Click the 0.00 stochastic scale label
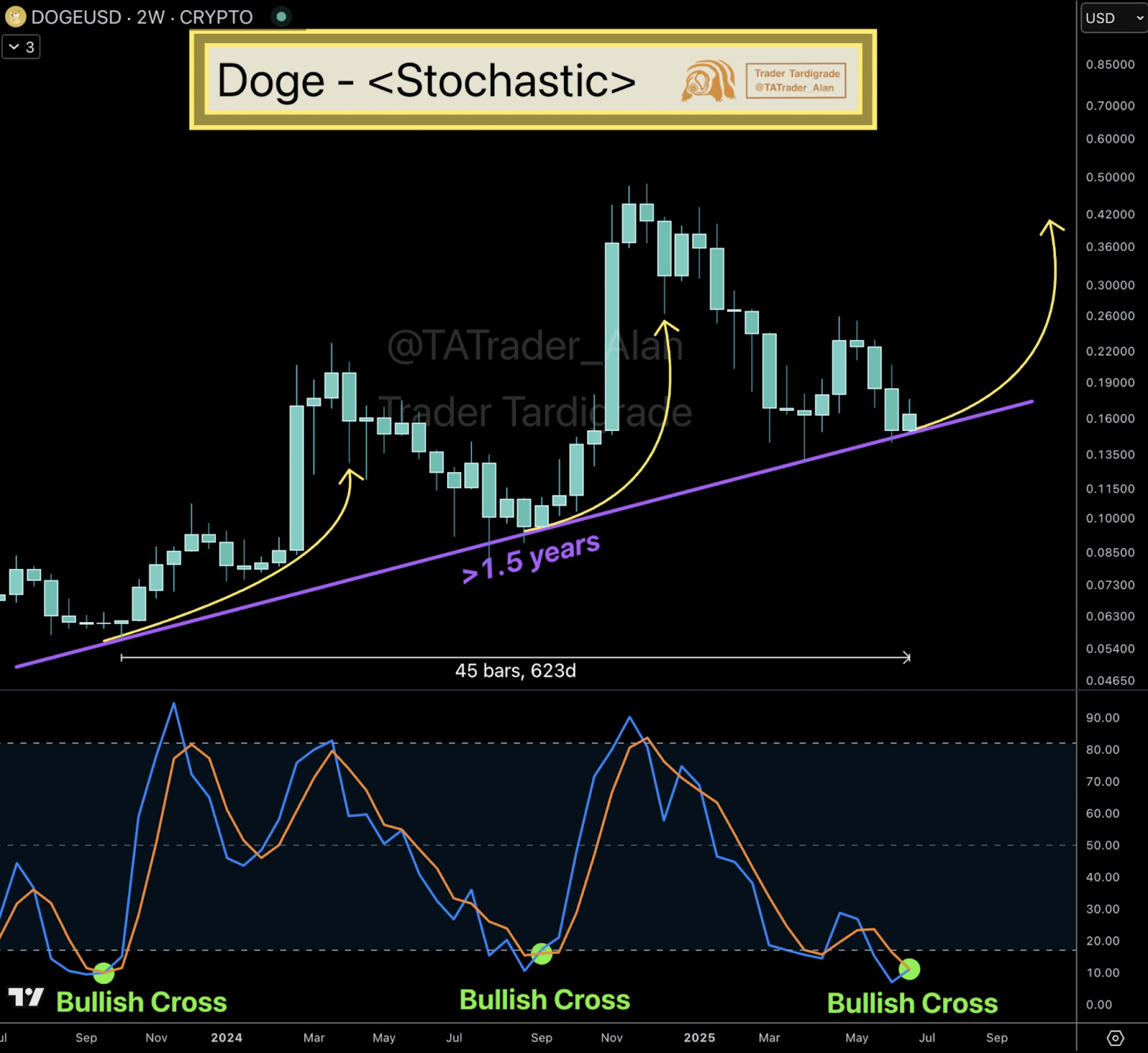This screenshot has height=1053, width=1148. pyautogui.click(x=1099, y=1005)
